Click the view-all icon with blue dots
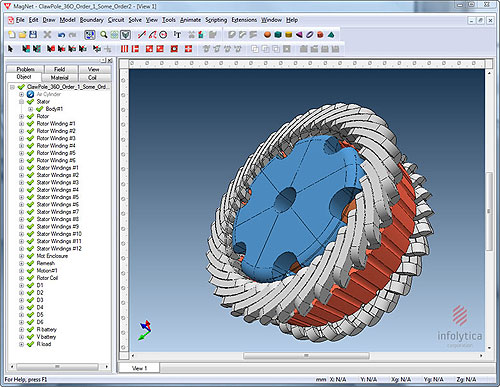This screenshot has height=387, width=500. (90, 35)
